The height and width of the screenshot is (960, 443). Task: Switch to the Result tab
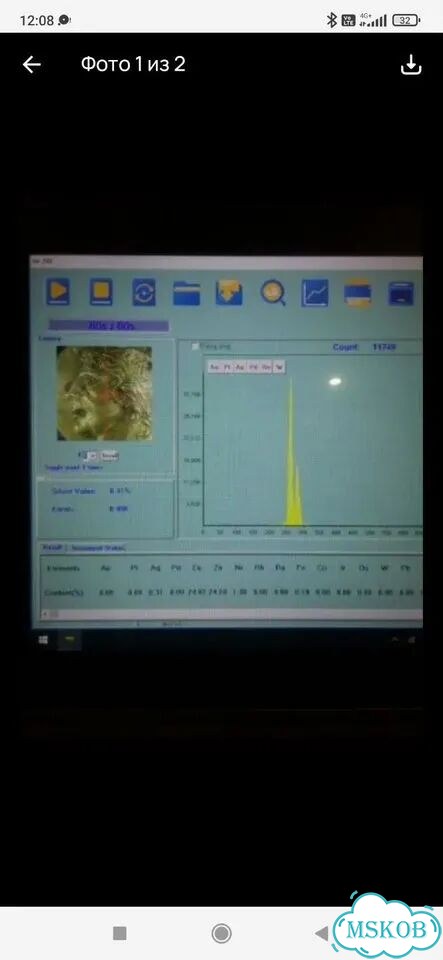(x=51, y=547)
